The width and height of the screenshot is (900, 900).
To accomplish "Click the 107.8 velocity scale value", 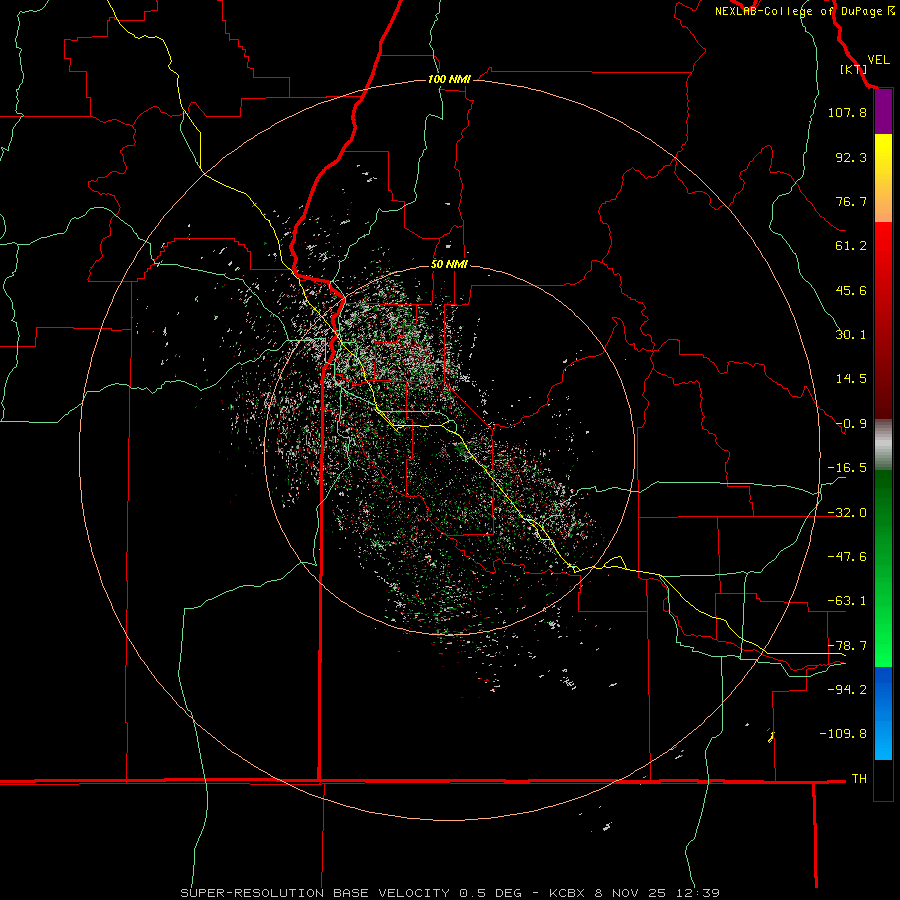I will pyautogui.click(x=847, y=112).
